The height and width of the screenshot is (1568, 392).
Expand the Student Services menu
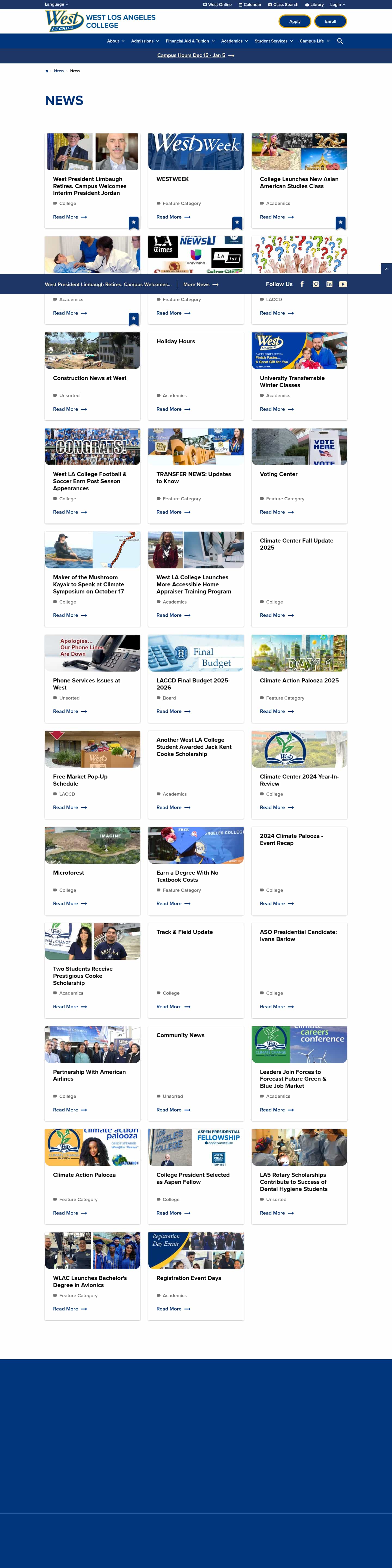(x=274, y=41)
